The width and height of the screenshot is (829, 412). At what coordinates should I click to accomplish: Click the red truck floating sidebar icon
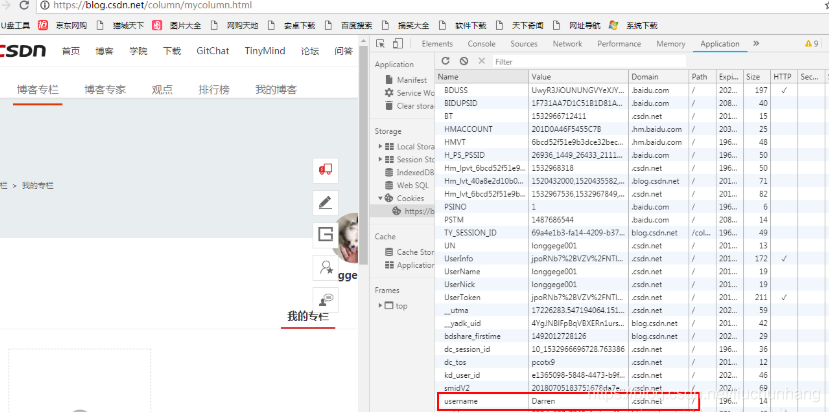click(325, 170)
